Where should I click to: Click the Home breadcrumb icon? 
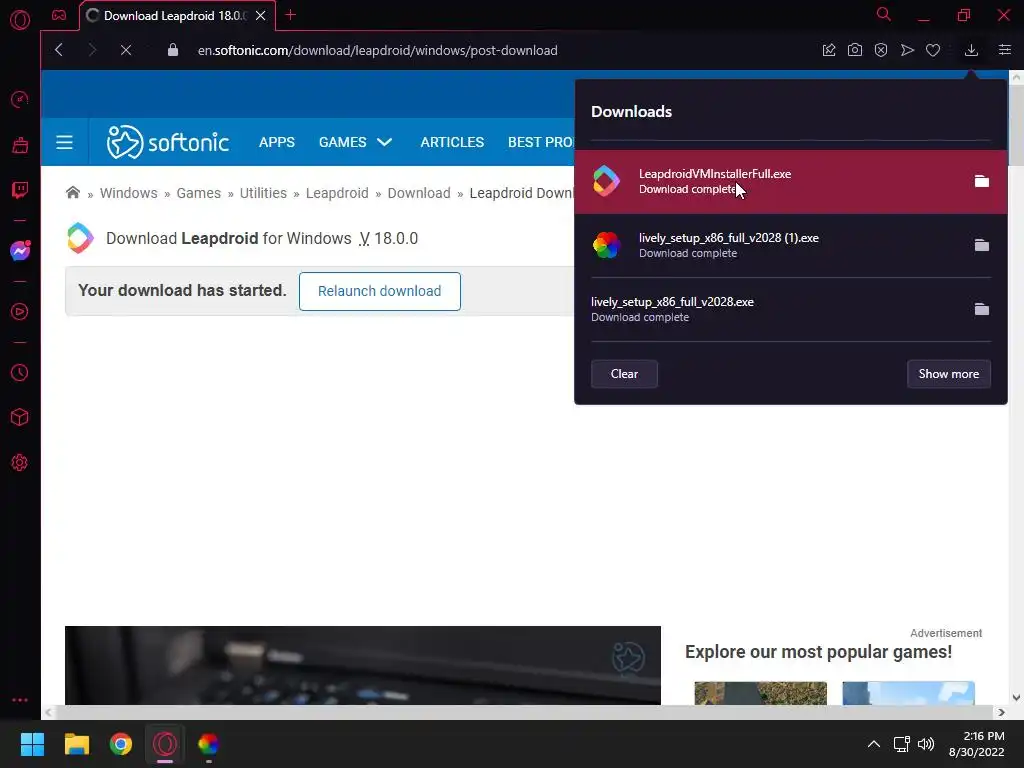(72, 193)
